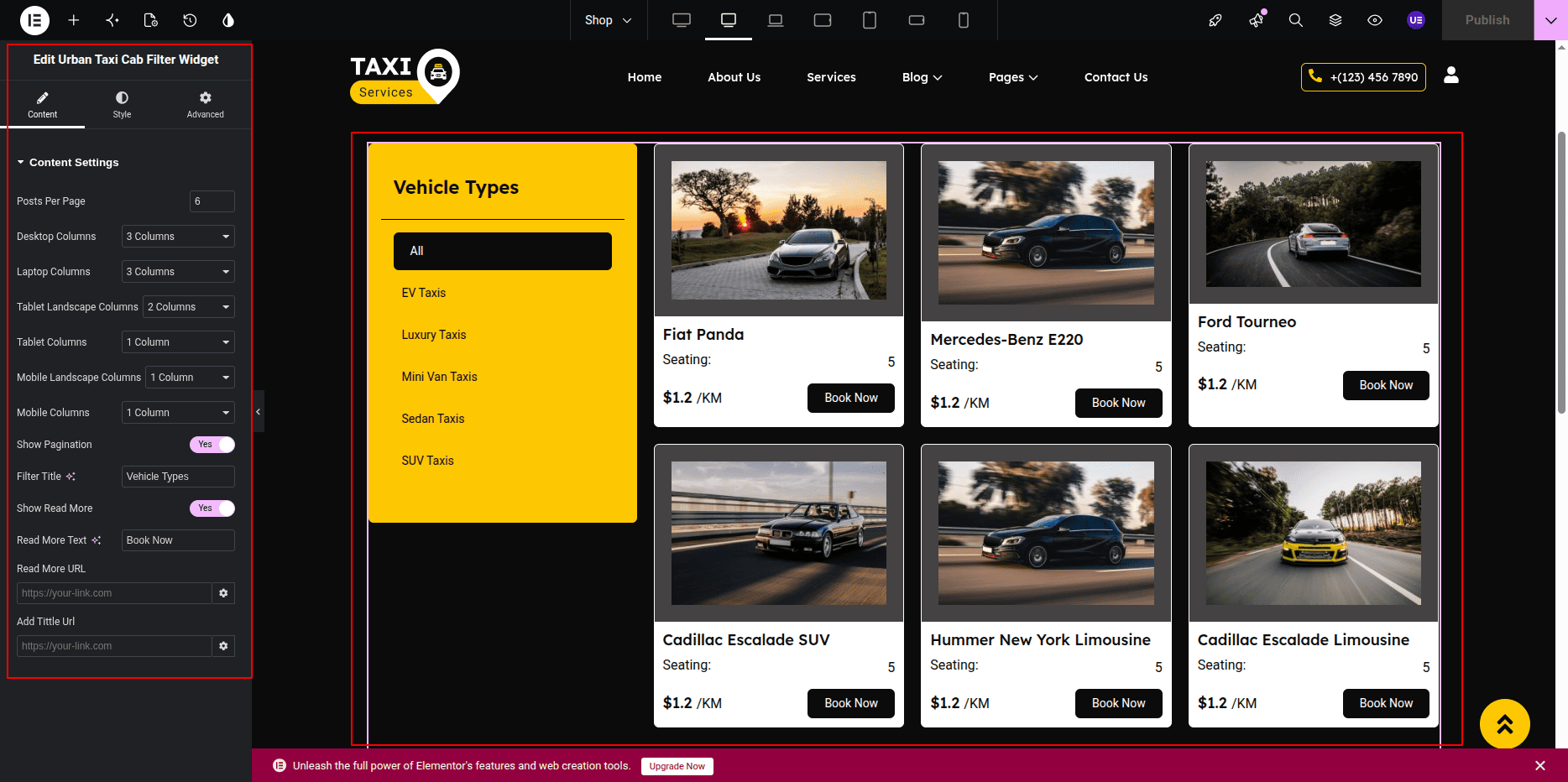Open the Mobile Columns dropdown
This screenshot has width=1568, height=782.
pyautogui.click(x=178, y=413)
